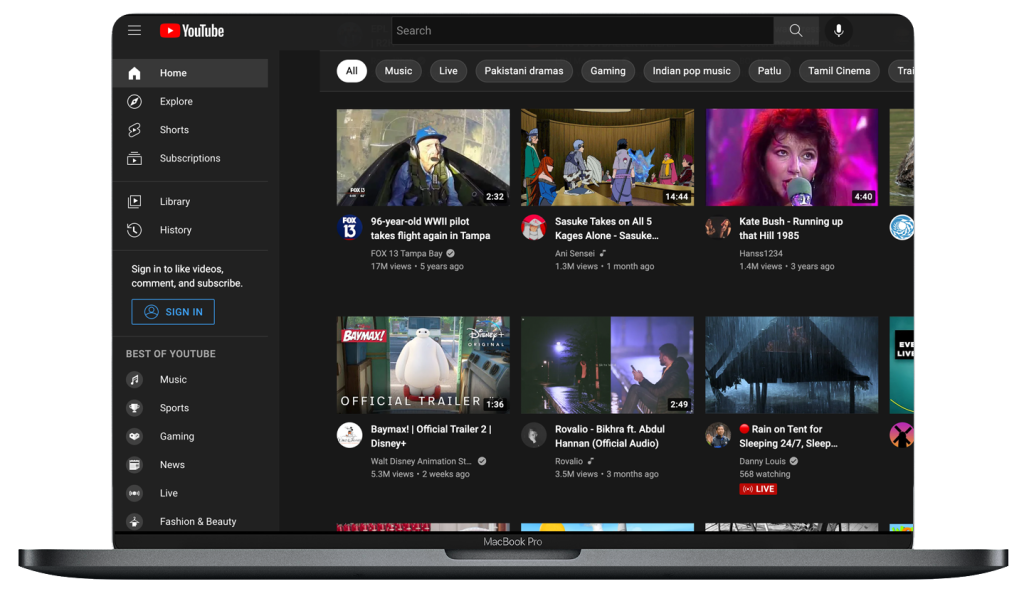
Task: Visit the Ani Sensei channel name
Action: pyautogui.click(x=575, y=253)
